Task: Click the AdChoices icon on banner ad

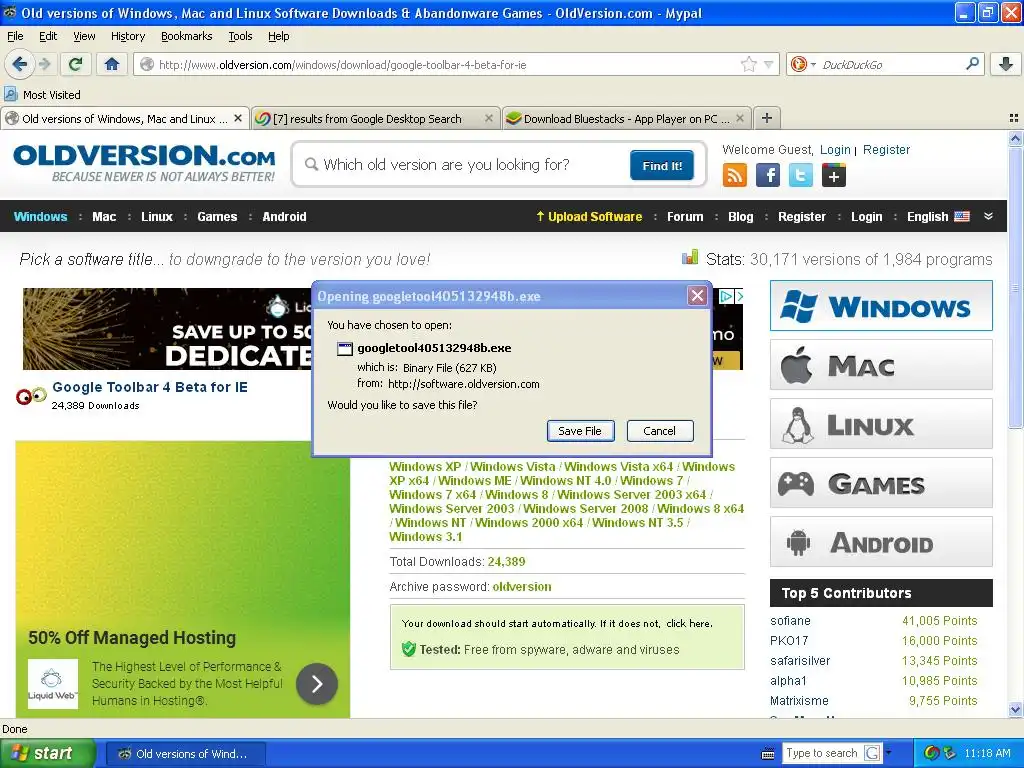Action: [725, 296]
